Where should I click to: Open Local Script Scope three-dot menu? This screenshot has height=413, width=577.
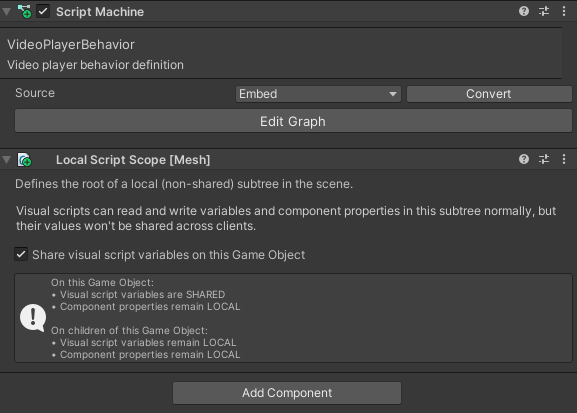[x=564, y=159]
